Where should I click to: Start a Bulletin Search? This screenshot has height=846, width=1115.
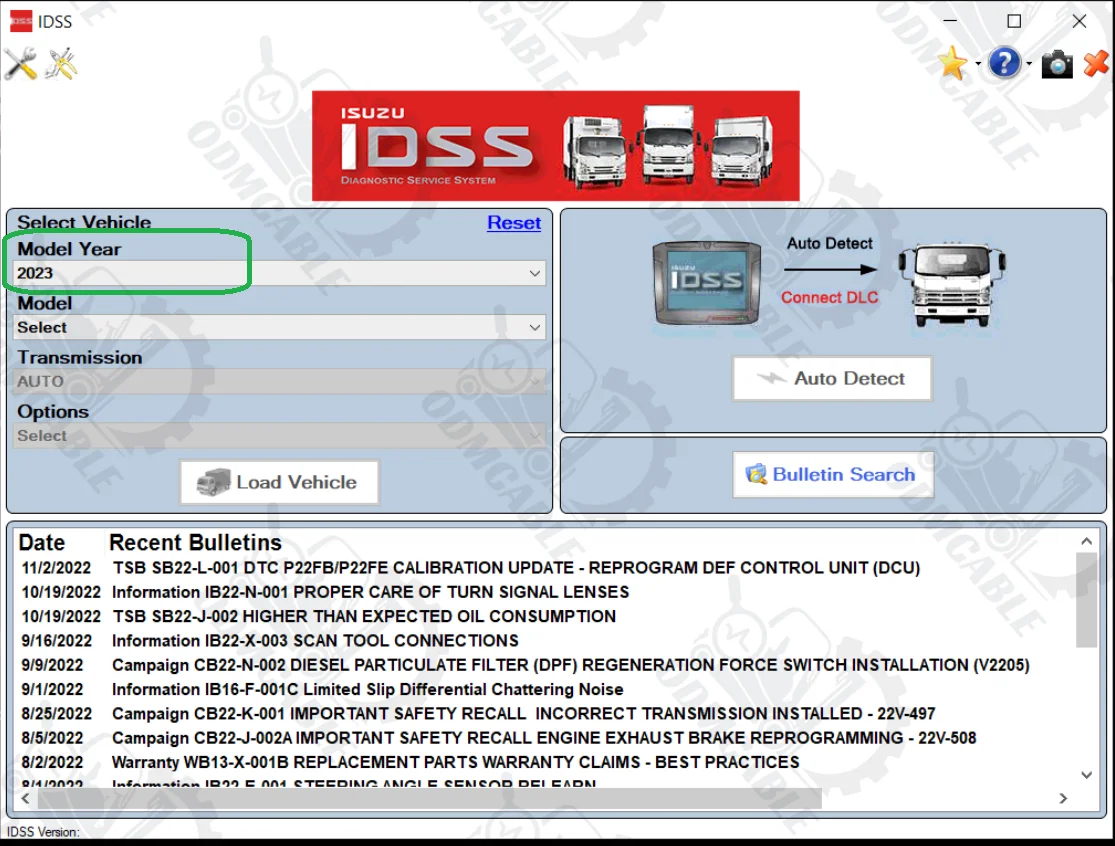pos(833,474)
